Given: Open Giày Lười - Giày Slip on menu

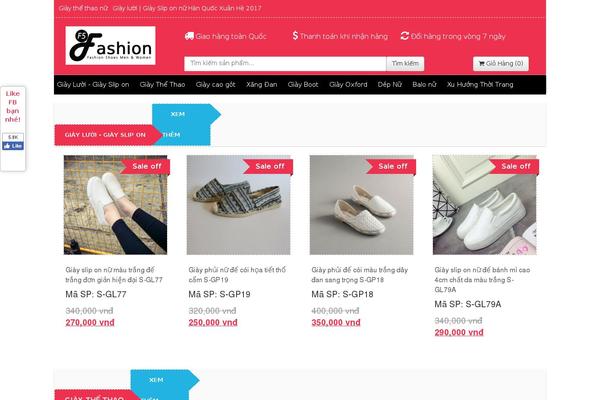Looking at the screenshot, I should 93,85.
